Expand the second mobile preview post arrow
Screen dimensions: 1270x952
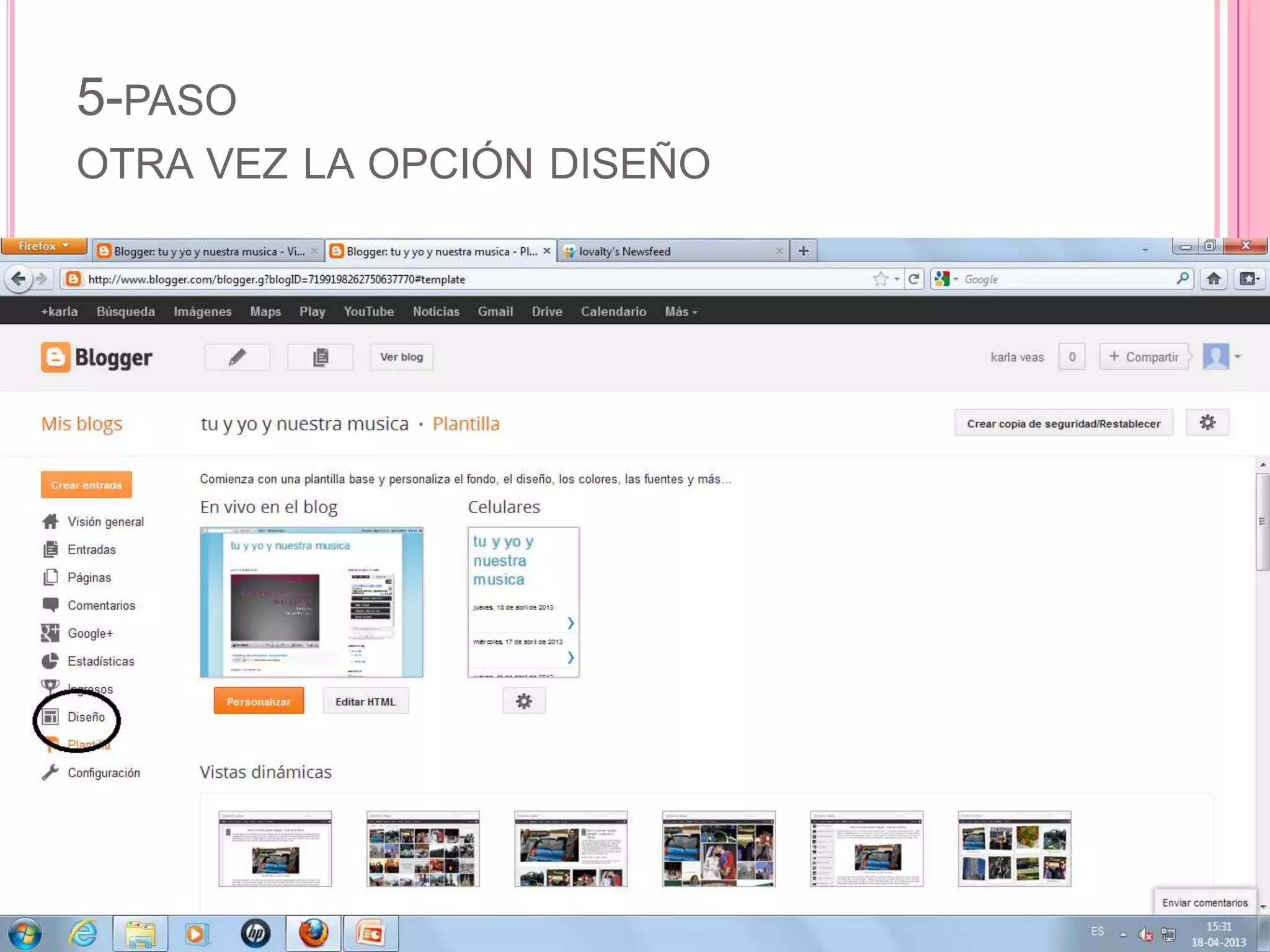[571, 657]
